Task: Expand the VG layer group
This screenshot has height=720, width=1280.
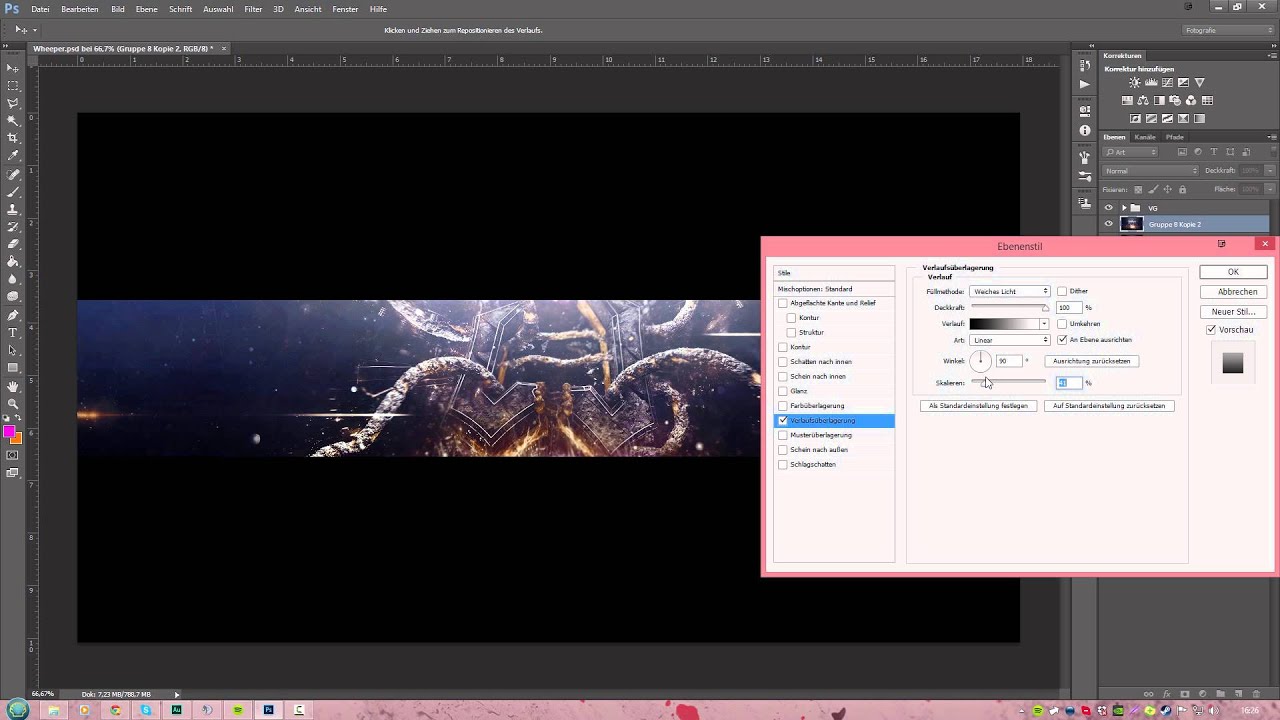Action: pyautogui.click(x=1123, y=208)
